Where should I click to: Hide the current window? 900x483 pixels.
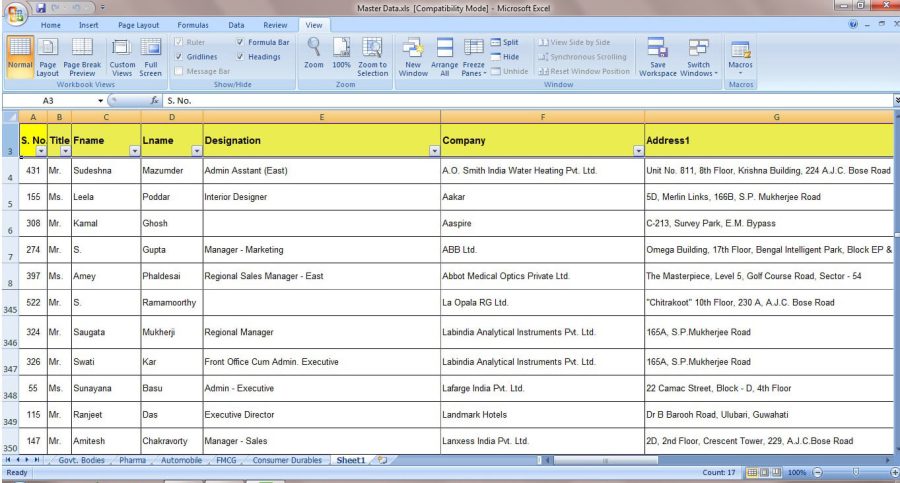pyautogui.click(x=505, y=57)
